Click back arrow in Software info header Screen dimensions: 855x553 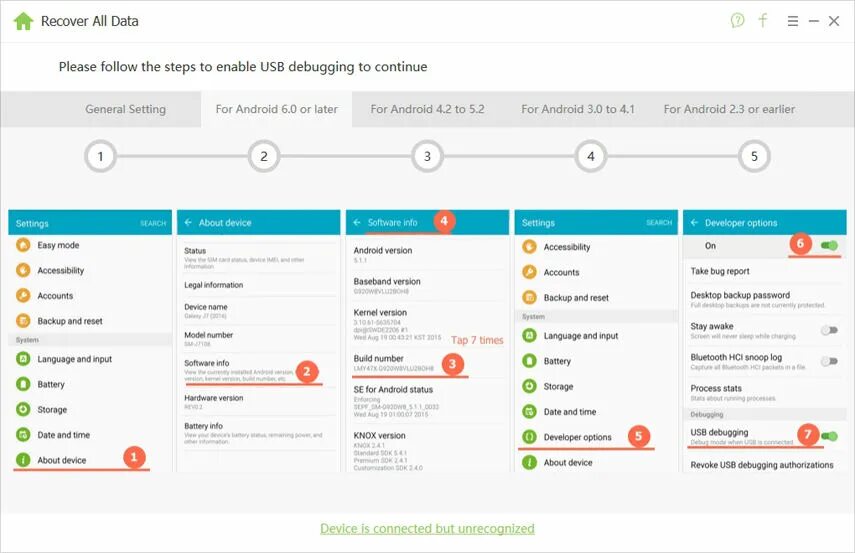pyautogui.click(x=357, y=223)
